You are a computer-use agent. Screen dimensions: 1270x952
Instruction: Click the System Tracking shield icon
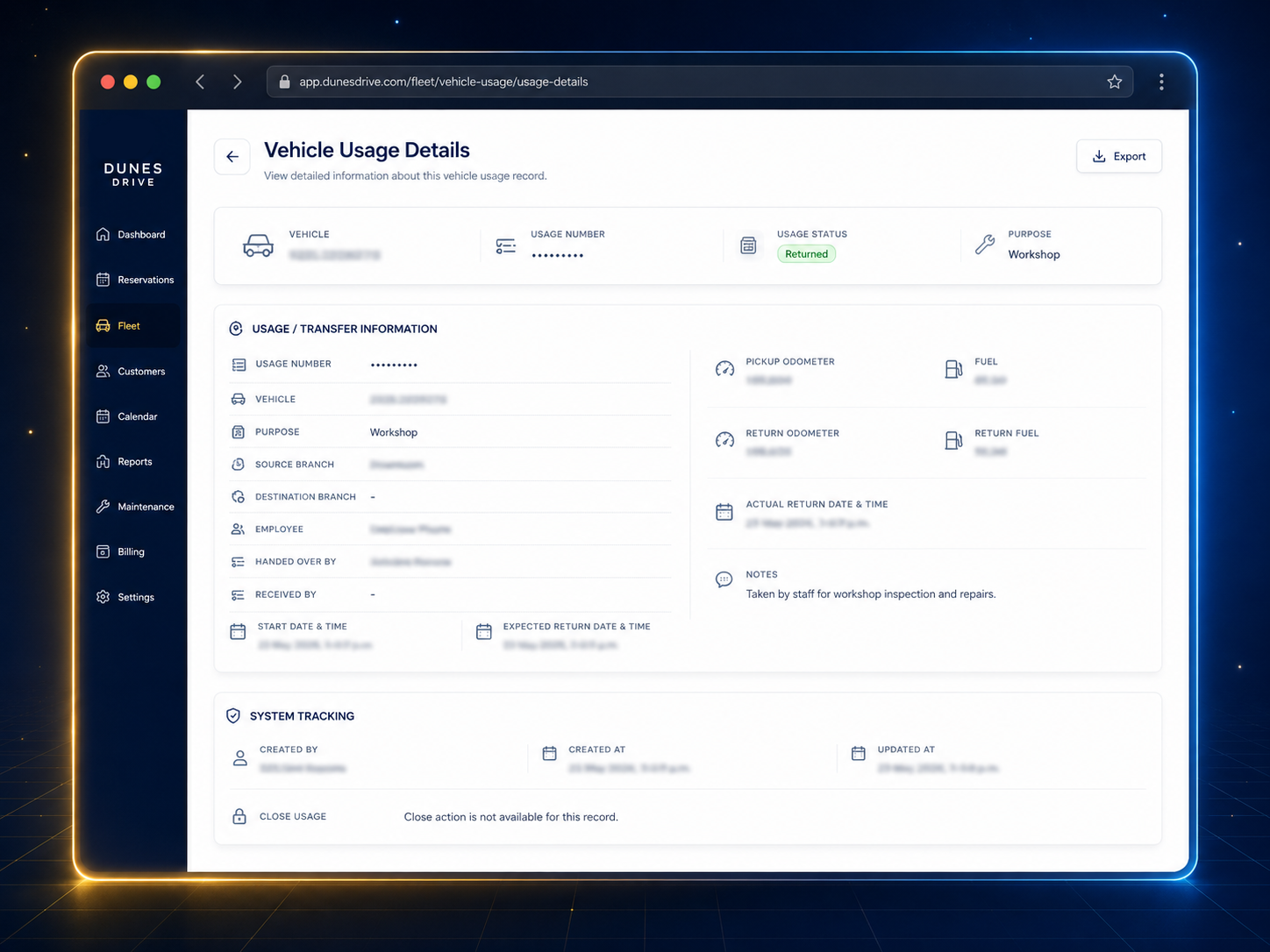click(233, 715)
